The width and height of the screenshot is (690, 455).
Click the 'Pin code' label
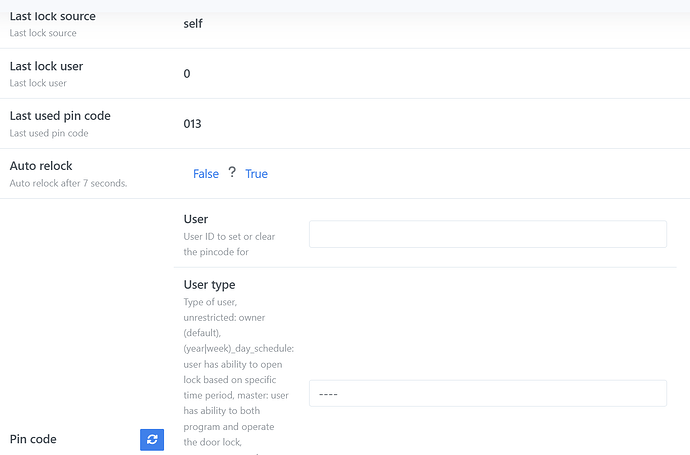click(33, 439)
